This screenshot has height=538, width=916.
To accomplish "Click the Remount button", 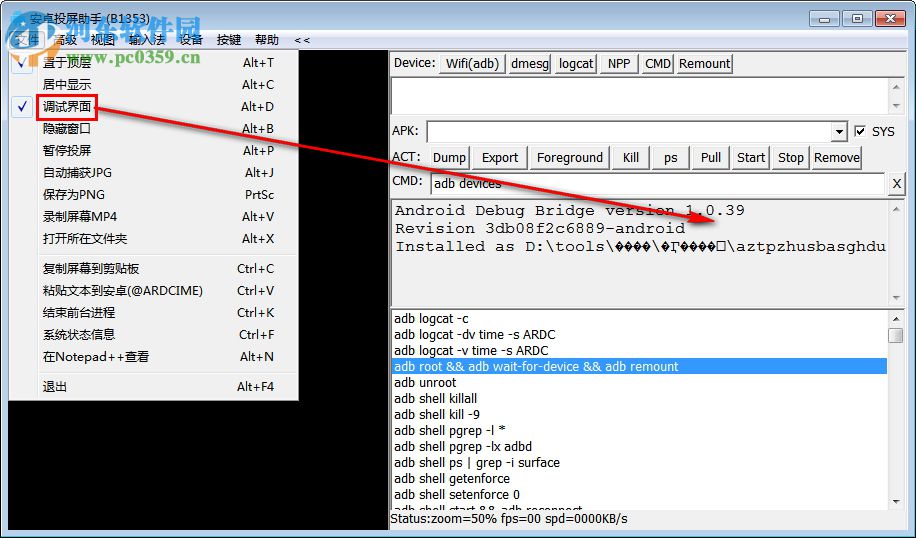I will pyautogui.click(x=705, y=64).
